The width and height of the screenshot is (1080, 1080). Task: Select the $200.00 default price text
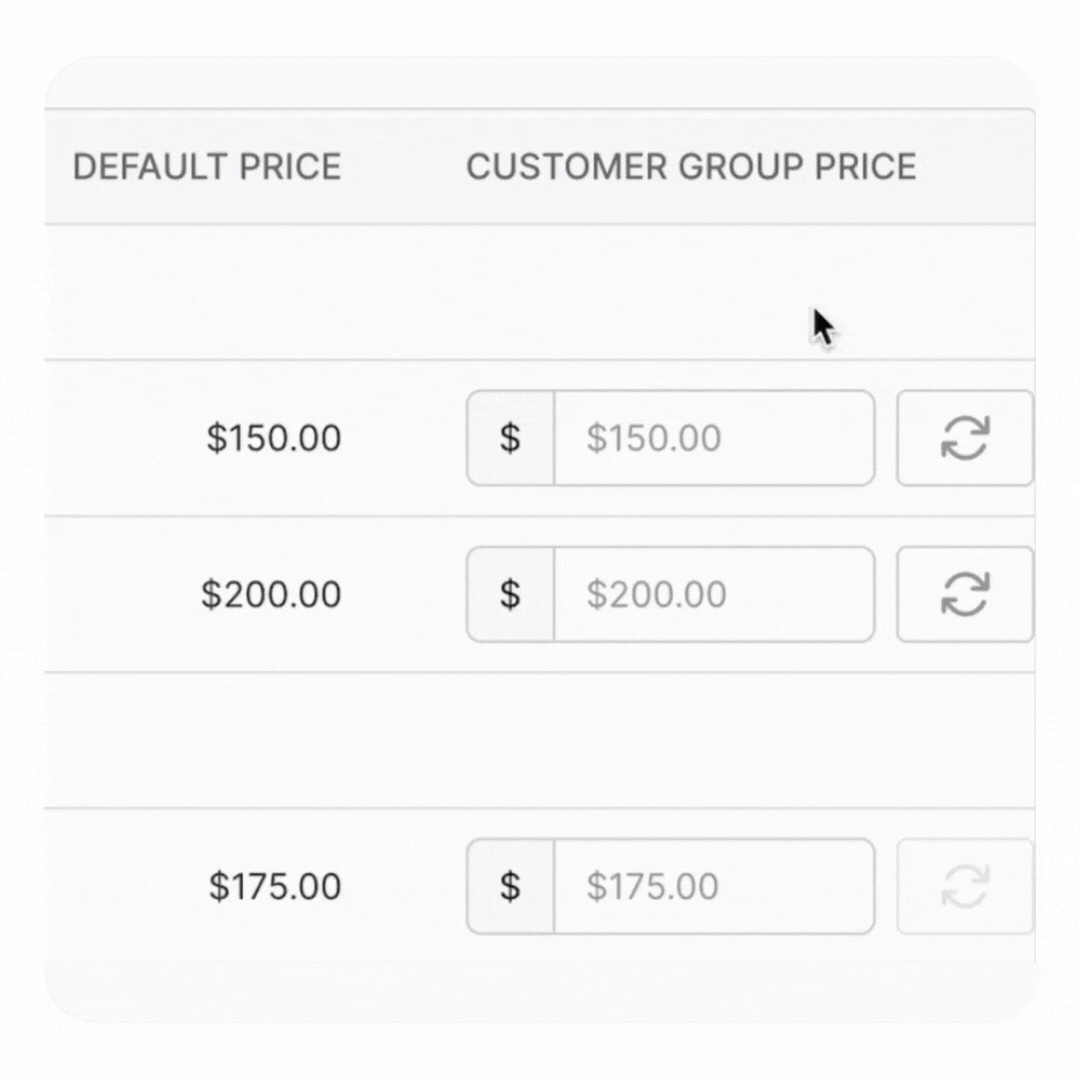click(271, 594)
